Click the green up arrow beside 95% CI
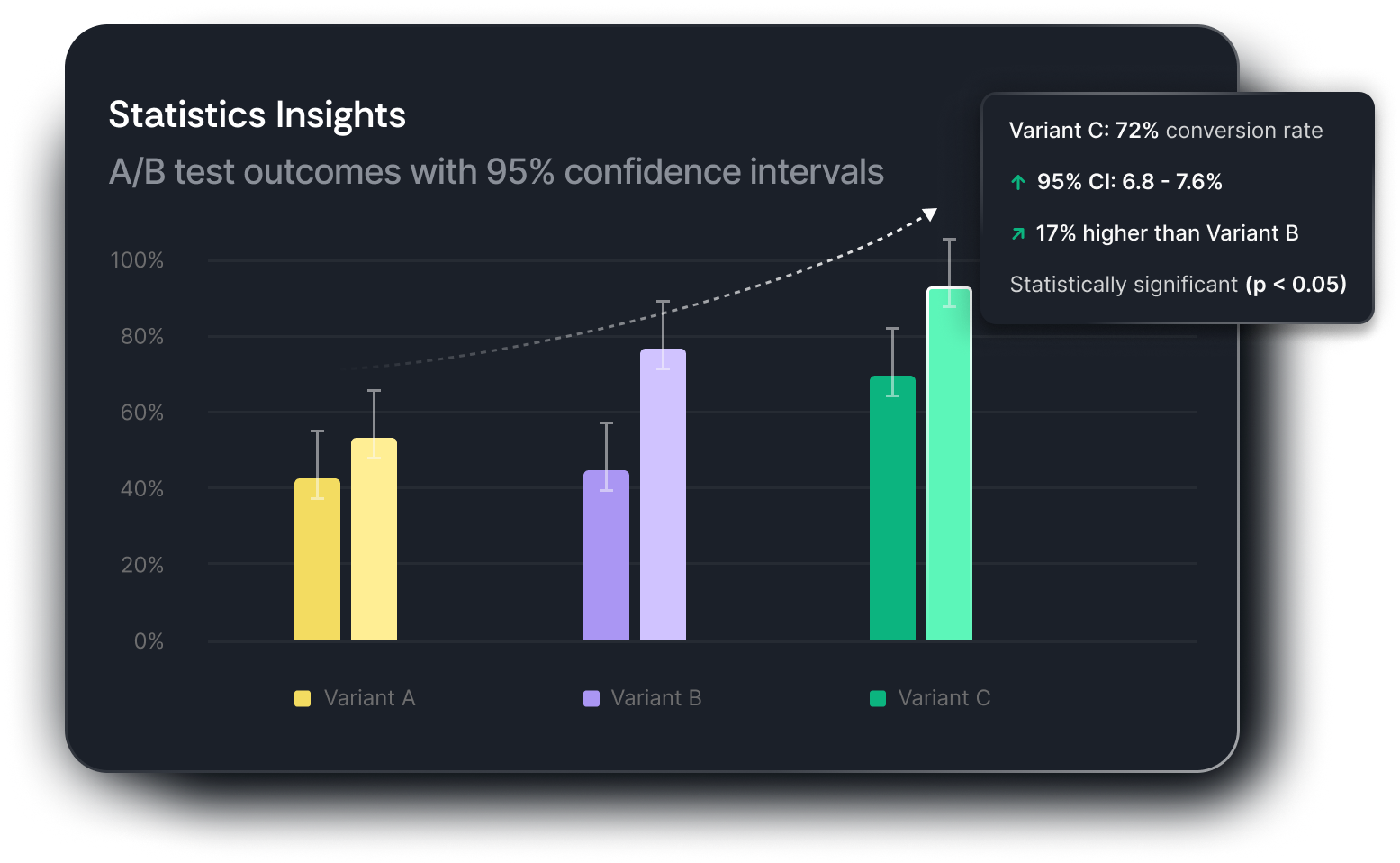Viewport: 1400px width, 863px height. click(1018, 182)
